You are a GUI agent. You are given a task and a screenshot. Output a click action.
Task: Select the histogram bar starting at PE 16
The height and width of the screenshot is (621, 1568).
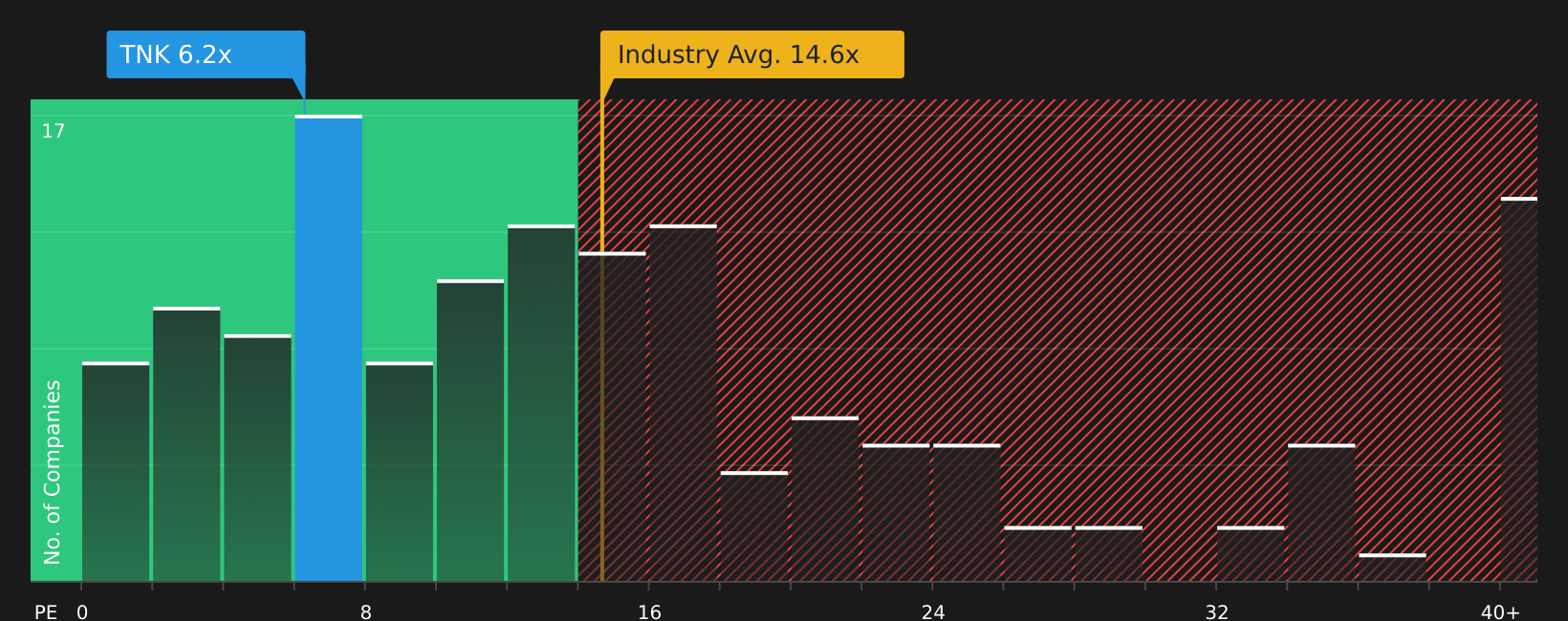(684, 403)
